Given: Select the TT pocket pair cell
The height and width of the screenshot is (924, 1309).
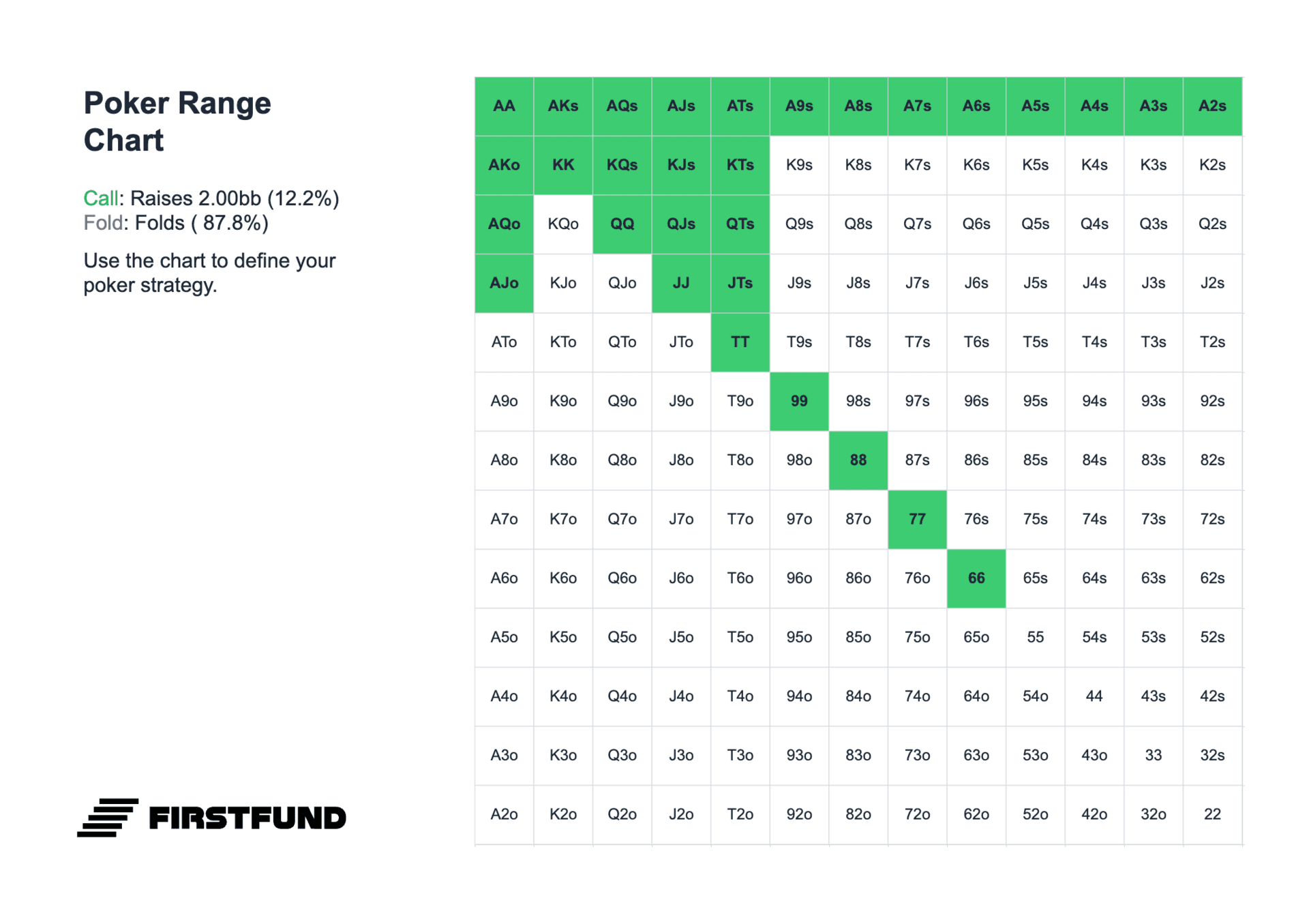Looking at the screenshot, I should pos(740,342).
